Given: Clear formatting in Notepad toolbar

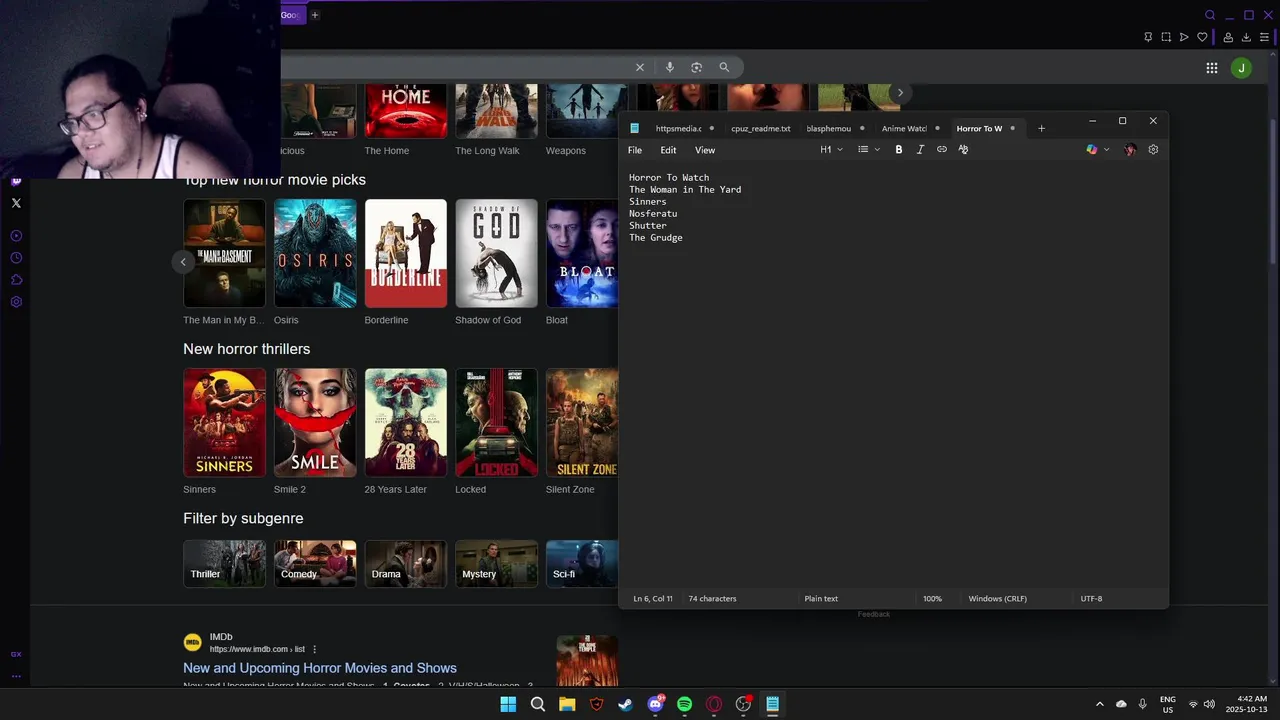Looking at the screenshot, I should pyautogui.click(x=963, y=150).
